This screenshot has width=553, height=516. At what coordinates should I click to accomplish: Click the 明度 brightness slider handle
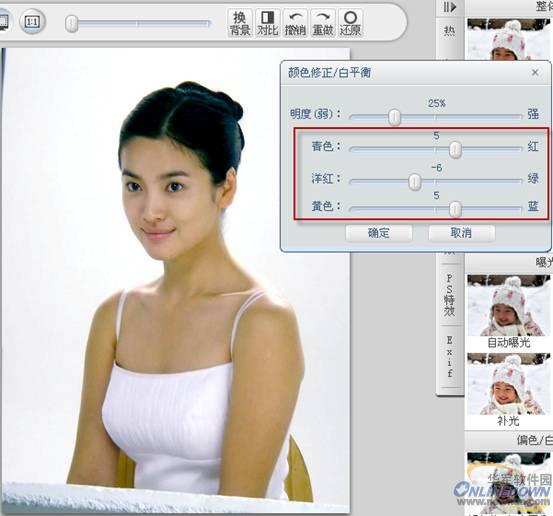click(394, 117)
